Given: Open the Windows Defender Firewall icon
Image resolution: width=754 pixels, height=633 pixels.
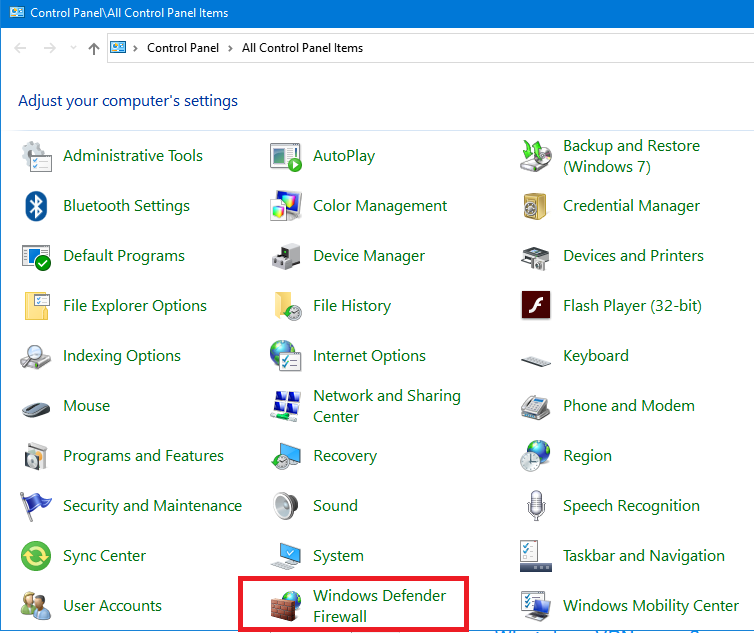Looking at the screenshot, I should click(x=286, y=606).
